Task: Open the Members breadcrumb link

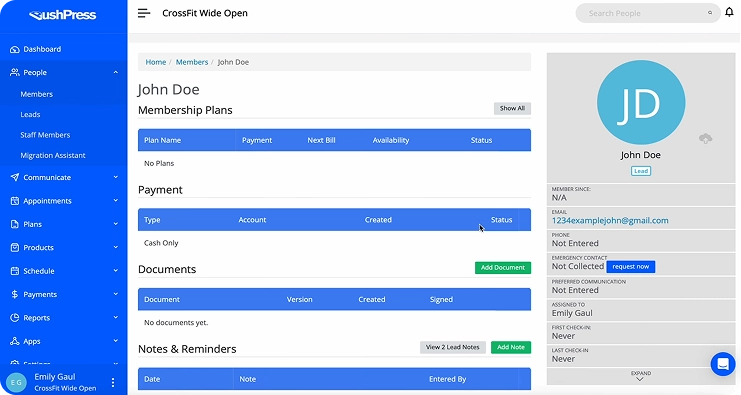Action: pyautogui.click(x=192, y=62)
